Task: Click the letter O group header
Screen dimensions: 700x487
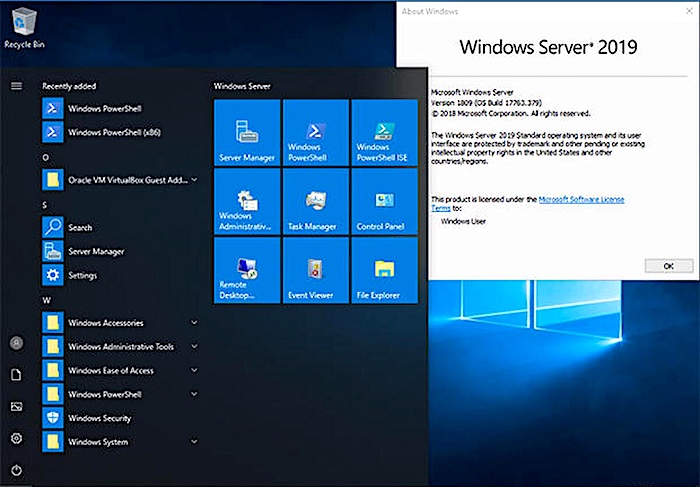Action: tap(46, 158)
